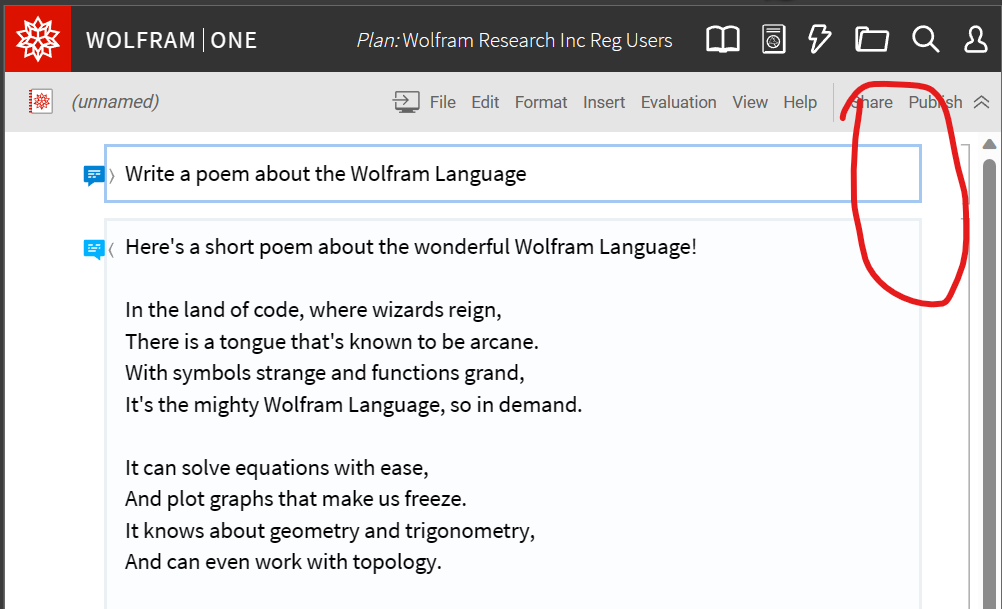Open the View menu
The image size is (1002, 609).
click(750, 102)
